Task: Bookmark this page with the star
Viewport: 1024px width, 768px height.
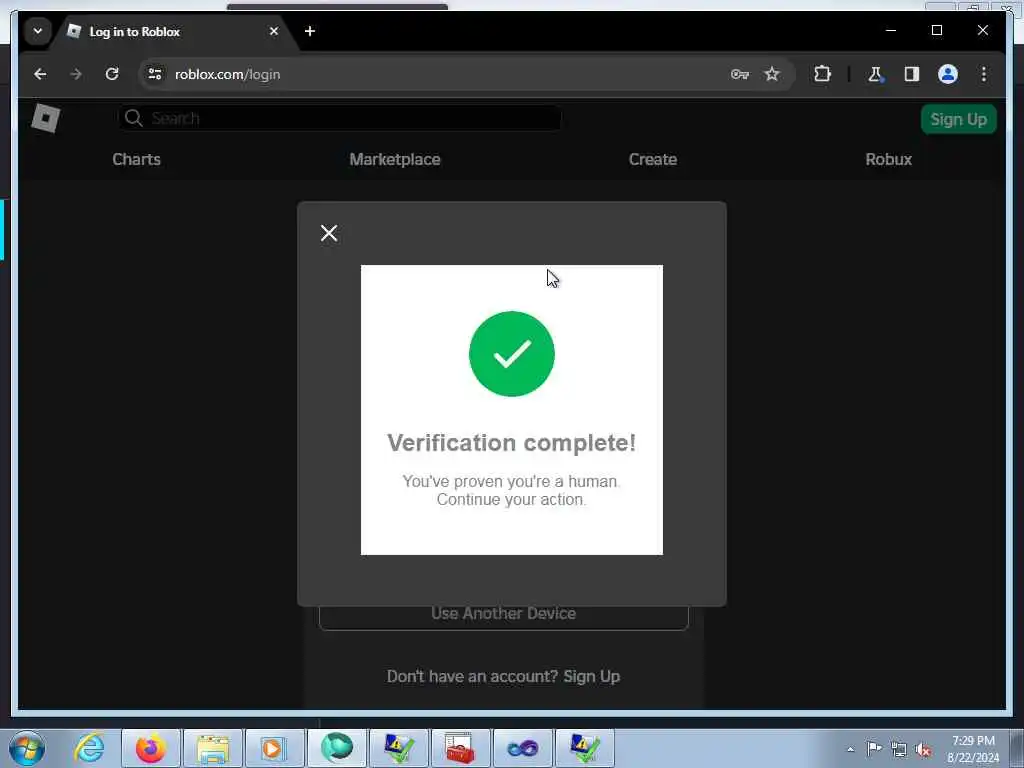Action: pyautogui.click(x=772, y=74)
